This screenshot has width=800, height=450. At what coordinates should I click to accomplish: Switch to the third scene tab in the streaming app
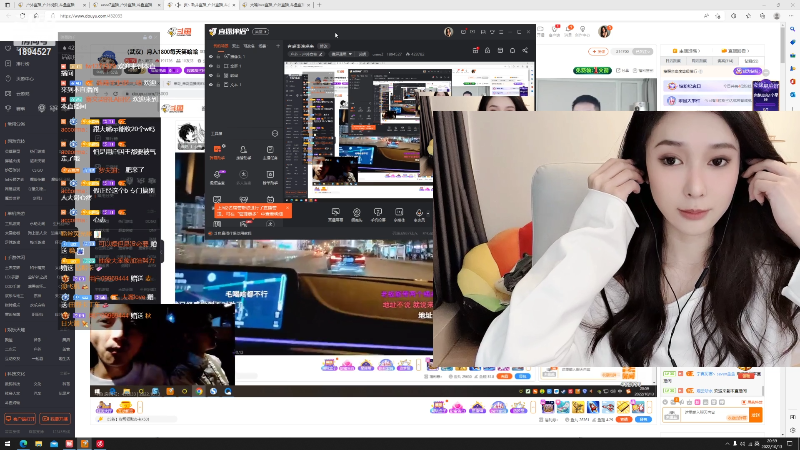pyautogui.click(x=249, y=46)
